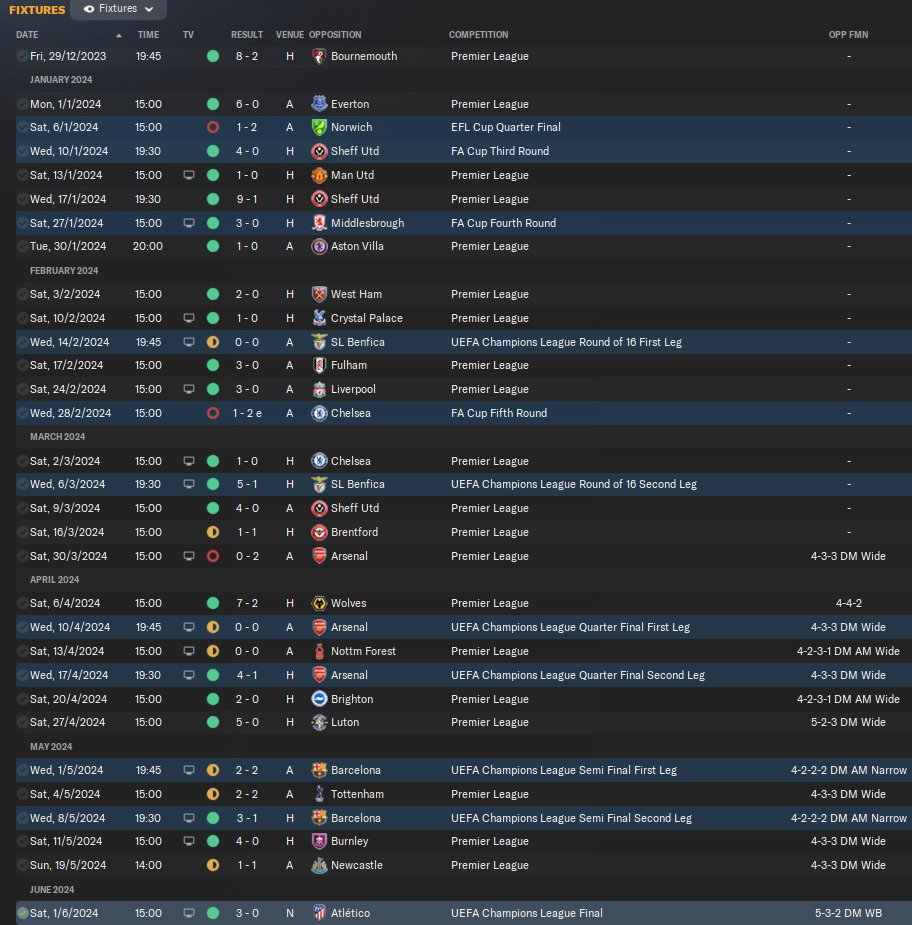Toggle the checkmark on Newcastle fixture row
This screenshot has width=912, height=925.
click(22, 865)
